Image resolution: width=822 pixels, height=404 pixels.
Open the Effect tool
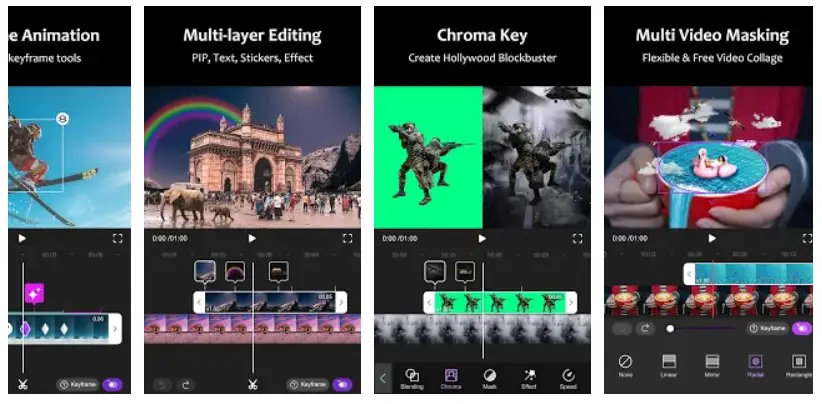pyautogui.click(x=529, y=379)
